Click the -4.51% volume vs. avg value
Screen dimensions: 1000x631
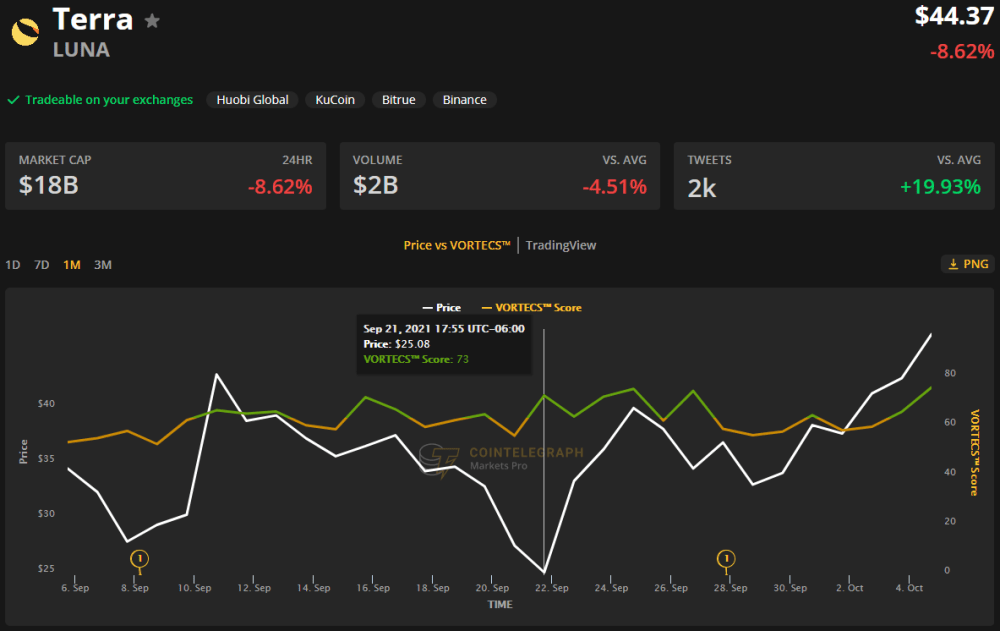click(614, 187)
